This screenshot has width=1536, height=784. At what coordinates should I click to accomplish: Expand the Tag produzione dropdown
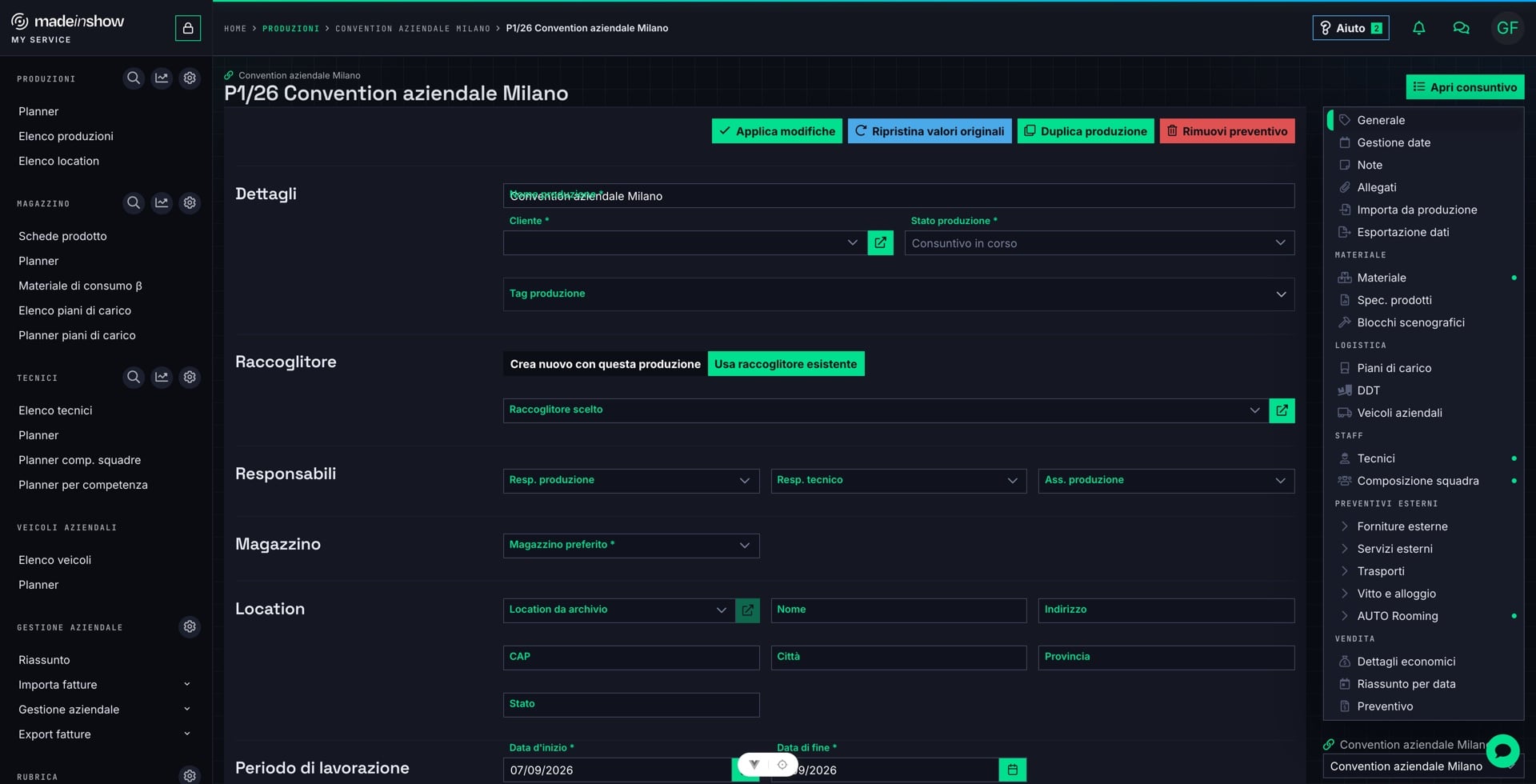point(898,294)
